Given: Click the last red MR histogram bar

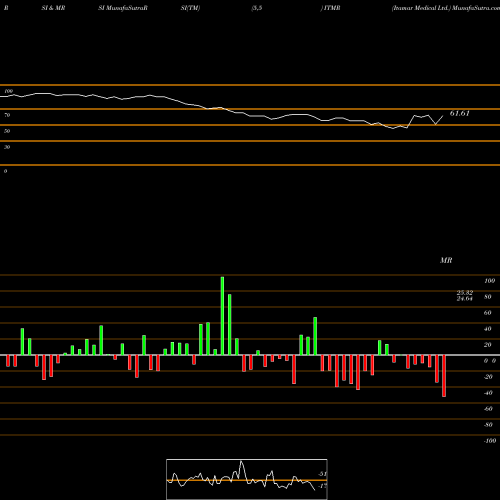Looking at the screenshot, I should coord(444,376).
